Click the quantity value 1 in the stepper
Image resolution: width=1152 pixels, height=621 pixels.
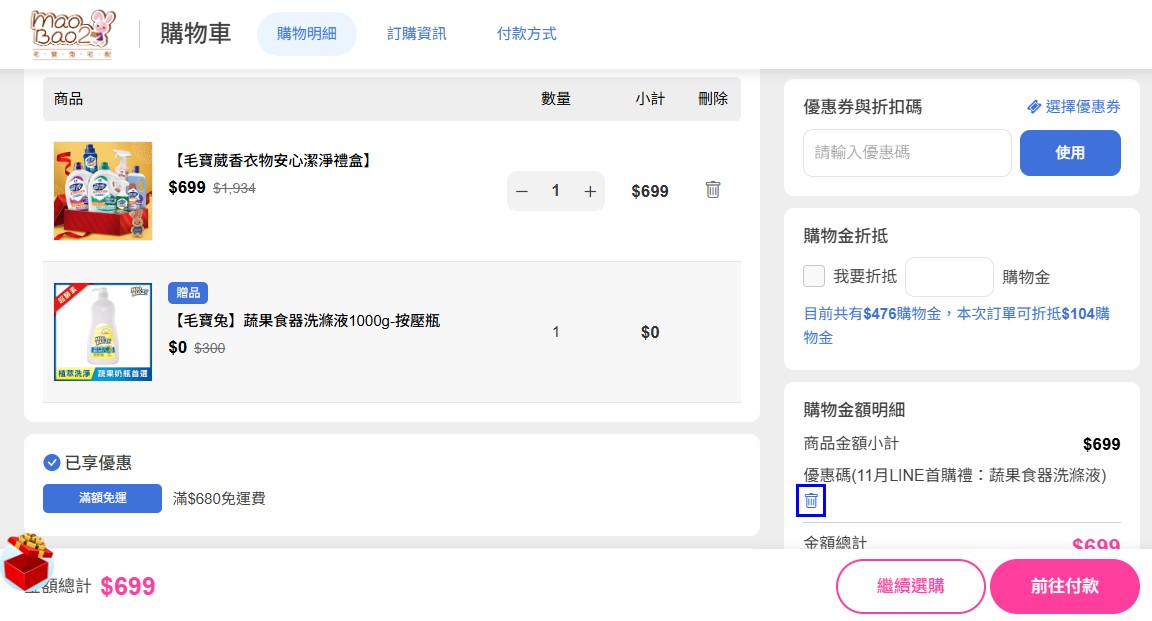click(555, 191)
